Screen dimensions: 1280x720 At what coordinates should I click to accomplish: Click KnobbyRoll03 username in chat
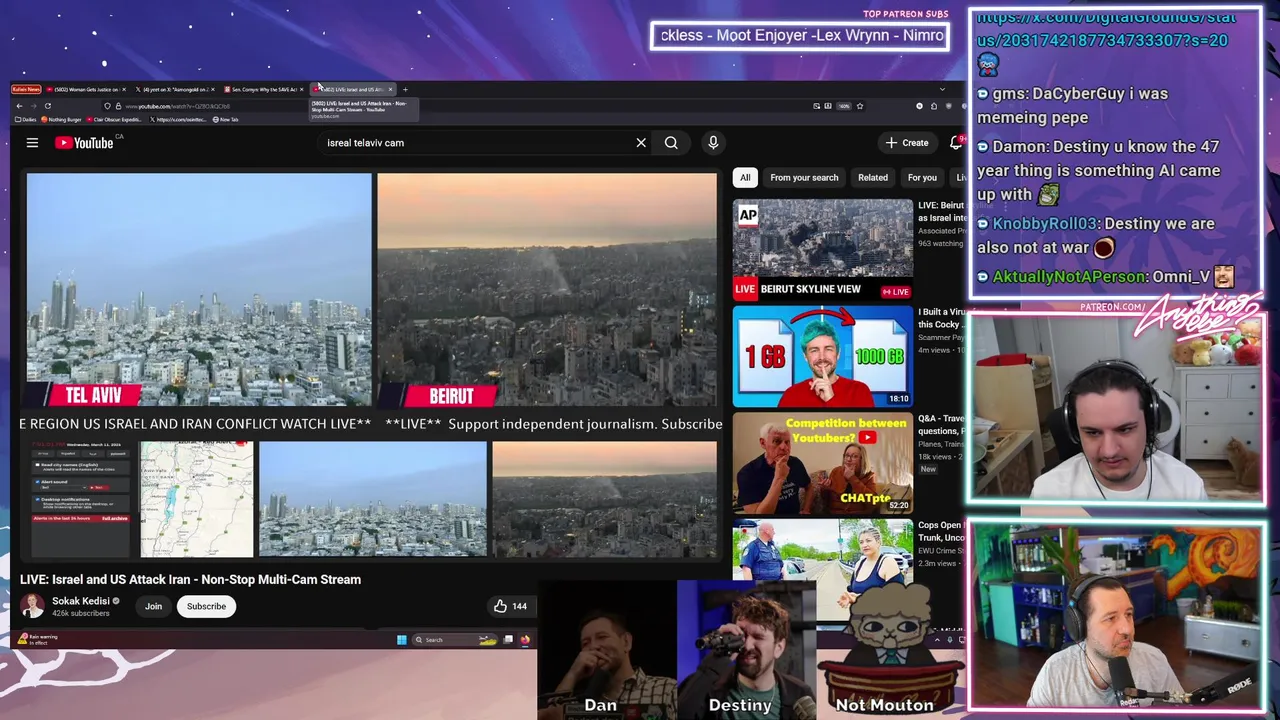[1045, 223]
